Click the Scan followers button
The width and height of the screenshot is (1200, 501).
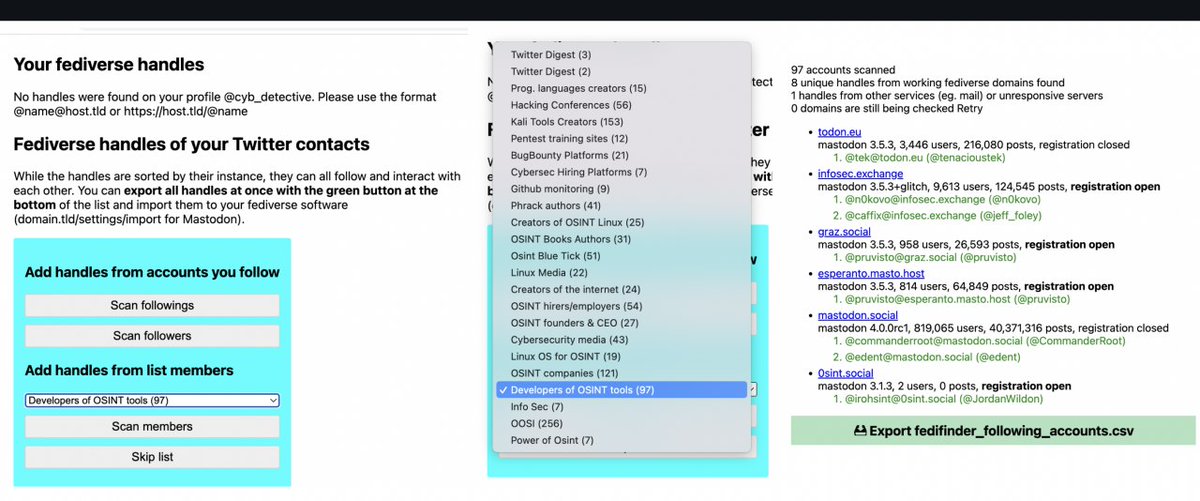[x=152, y=336]
